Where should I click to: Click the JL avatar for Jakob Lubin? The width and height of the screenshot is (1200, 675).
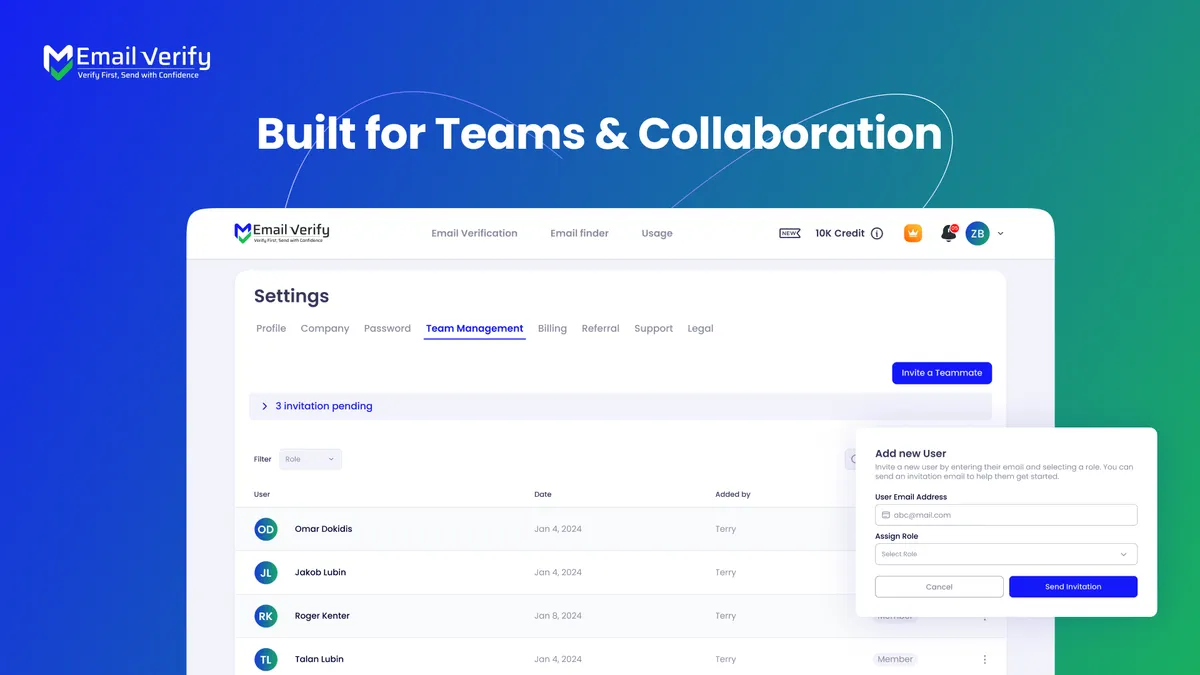point(266,573)
